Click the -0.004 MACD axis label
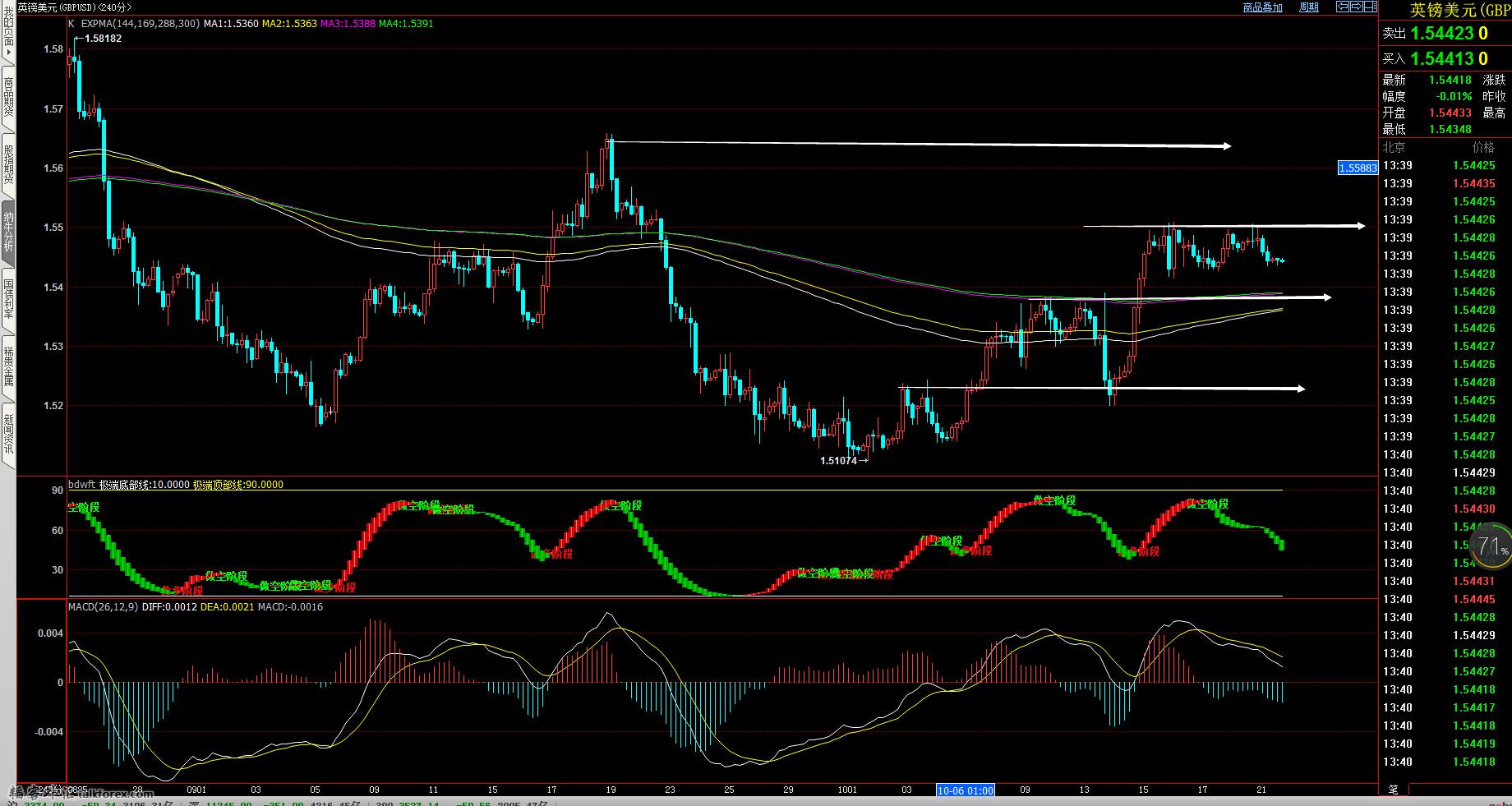 pos(48,731)
